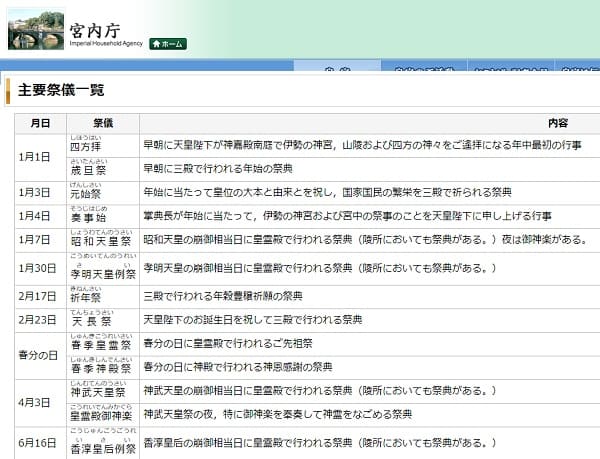This screenshot has width=600, height=459.
Task: Click the Imperial Household Agency subtitle text
Action: 106,43
